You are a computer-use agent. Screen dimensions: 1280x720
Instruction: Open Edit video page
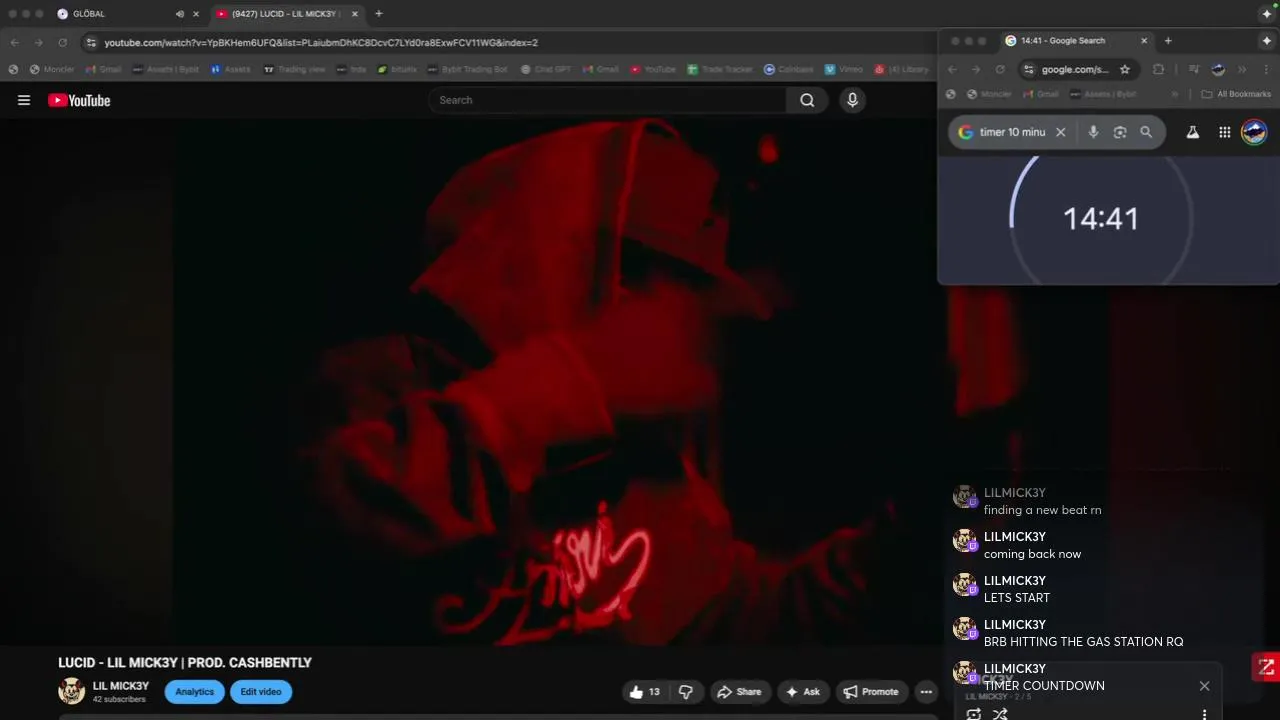pos(261,692)
